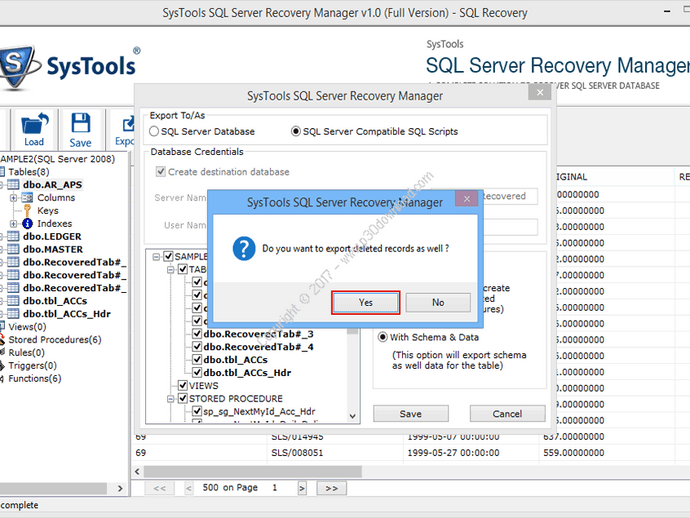Go to first page with << button
This screenshot has height=518, width=690.
coord(159,488)
